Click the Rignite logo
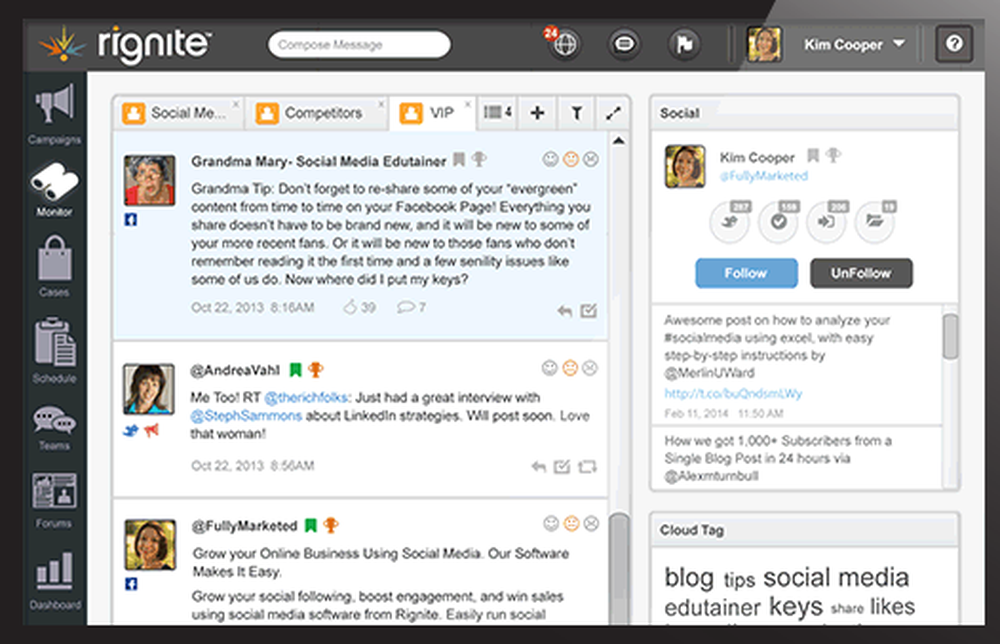Image resolution: width=1000 pixels, height=644 pixels. tap(125, 45)
